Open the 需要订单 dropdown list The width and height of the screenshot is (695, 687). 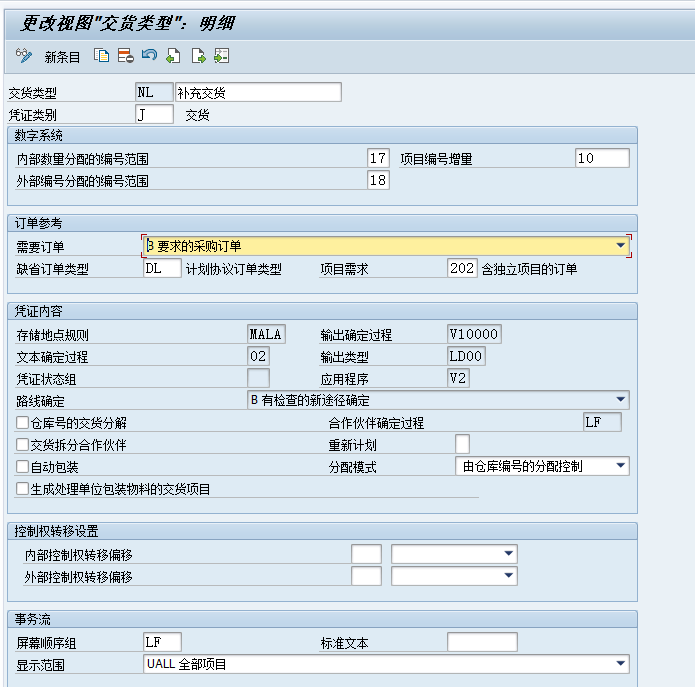[x=620, y=245]
